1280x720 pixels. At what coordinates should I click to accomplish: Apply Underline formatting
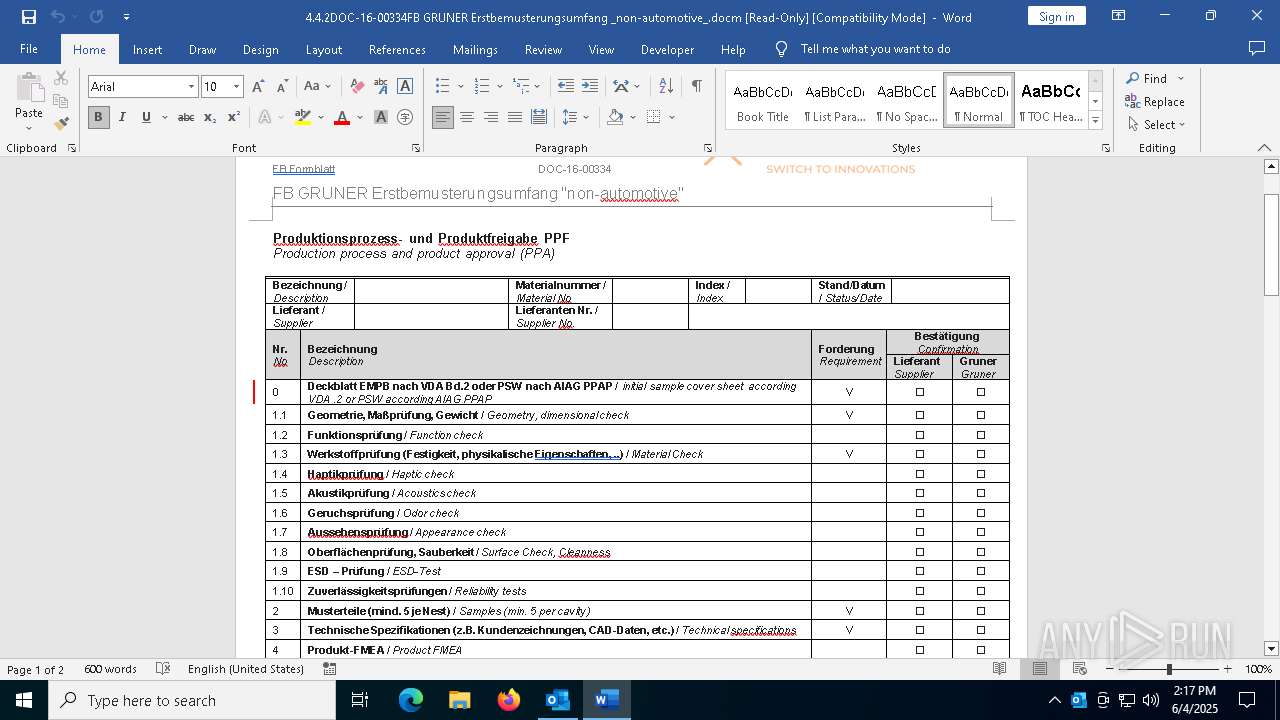[146, 117]
